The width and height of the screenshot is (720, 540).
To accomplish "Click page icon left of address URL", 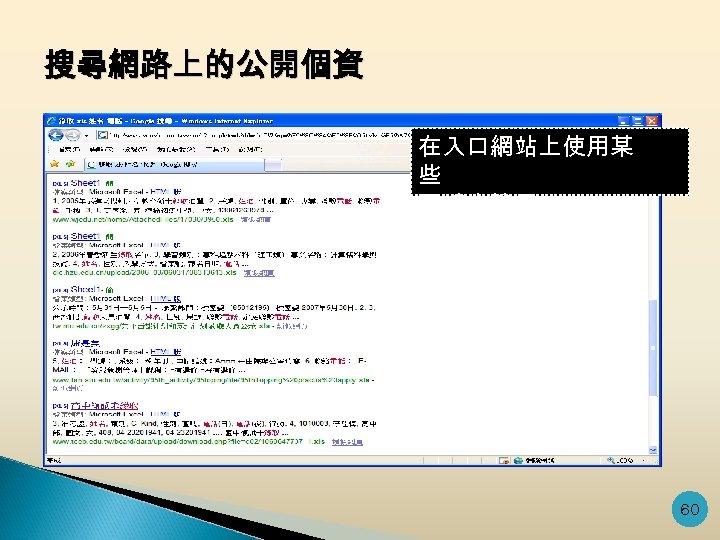I will (102, 135).
